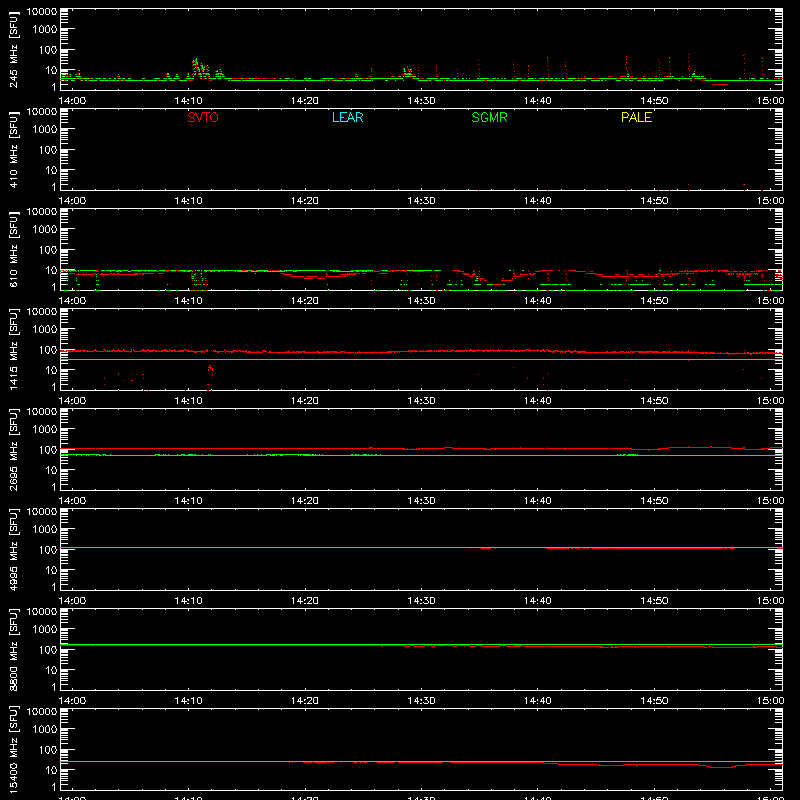Viewport: 800px width, 800px height.
Task: Click the 10000 y-axis value on 15400 MHz panel
Action: [x=42, y=712]
